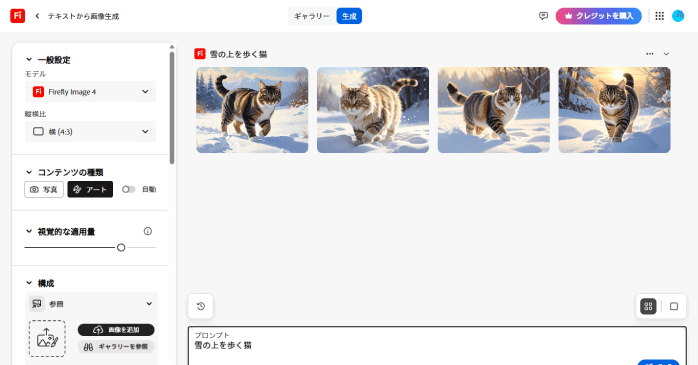Collapse the results with the chevron

(x=666, y=54)
